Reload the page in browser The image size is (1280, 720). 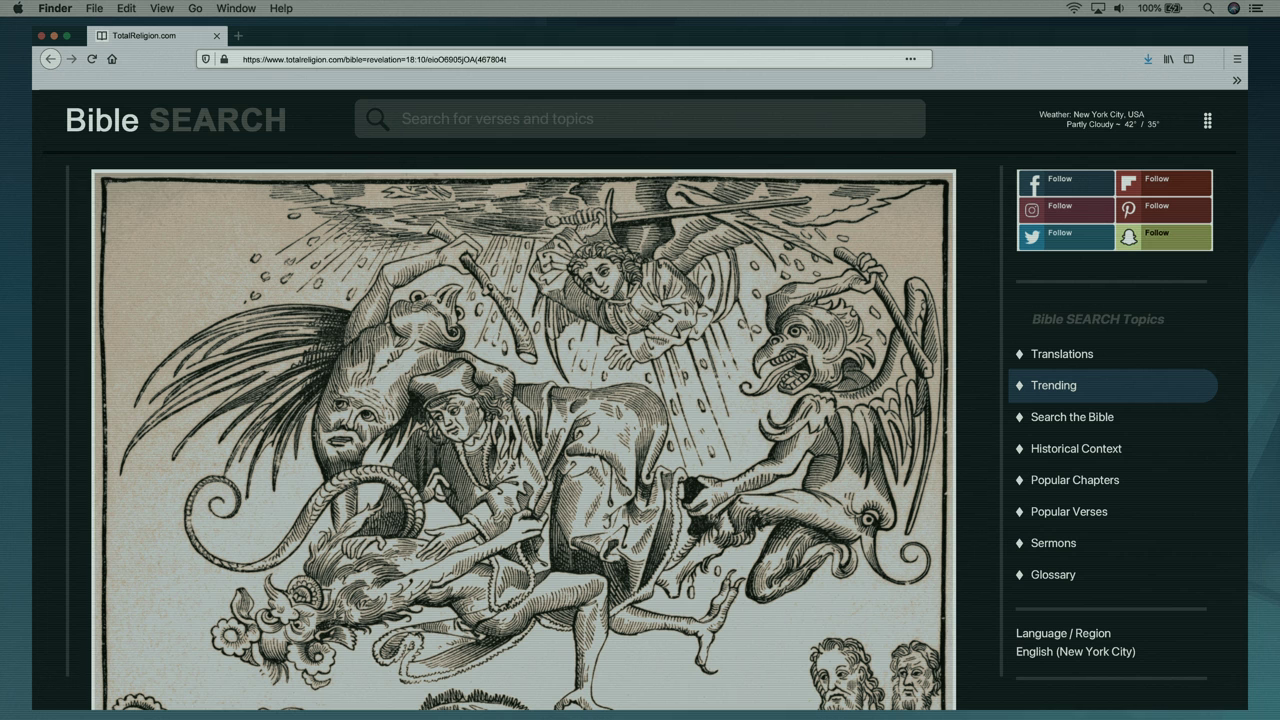coord(92,59)
